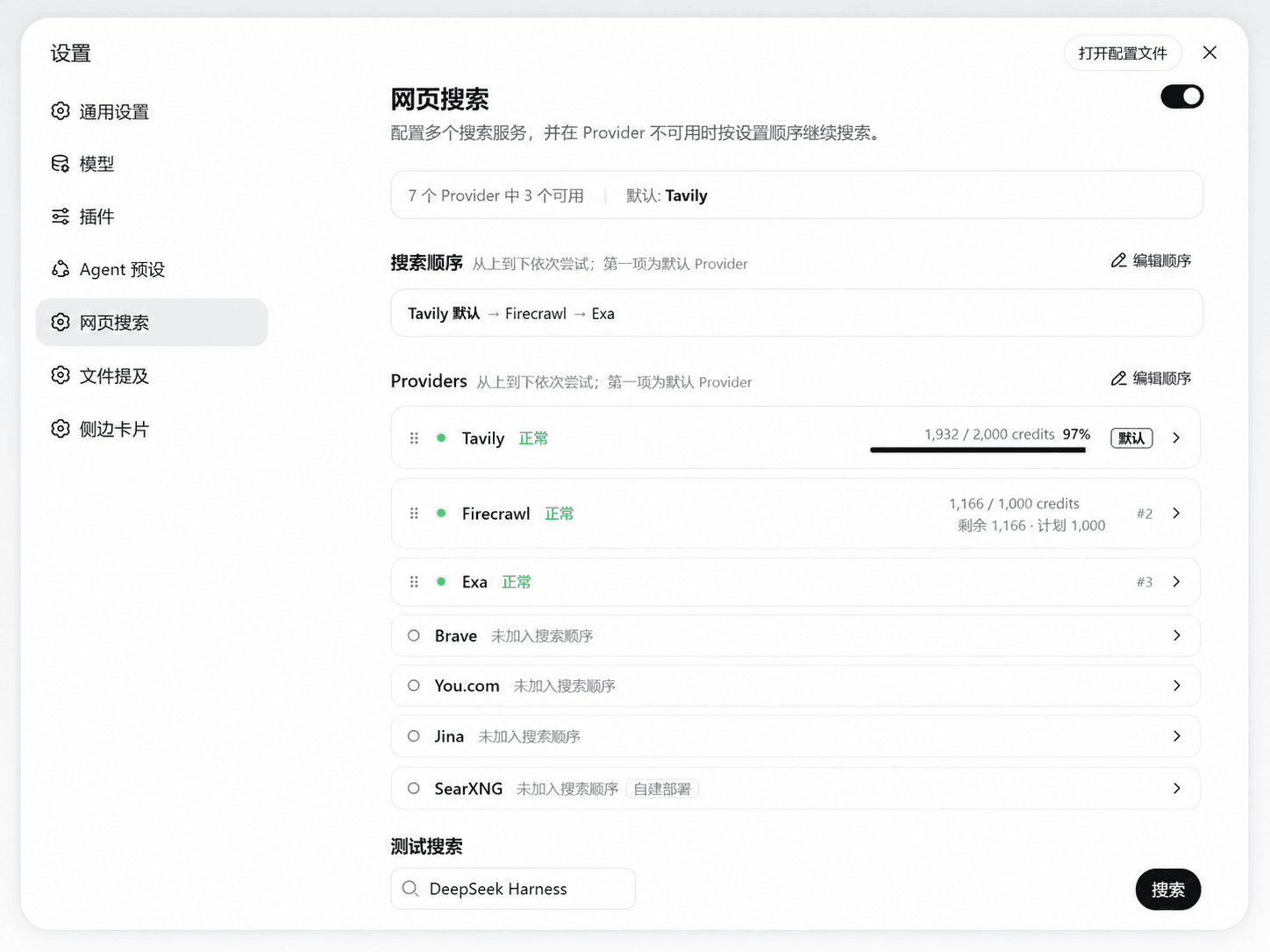Expand the Exa provider row chevron

[x=1176, y=581]
